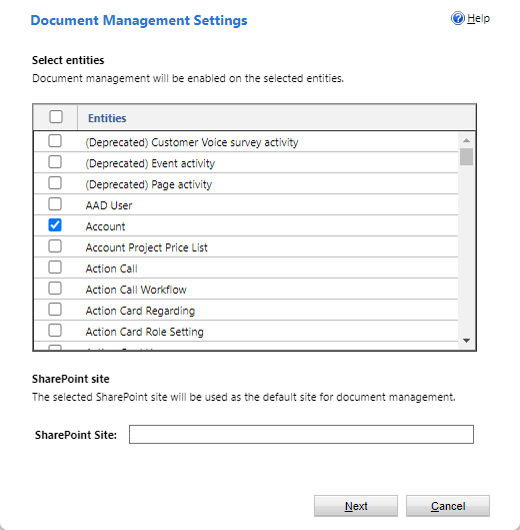Select the Action Card Regarding checkbox
The image size is (520, 530).
pos(55,309)
